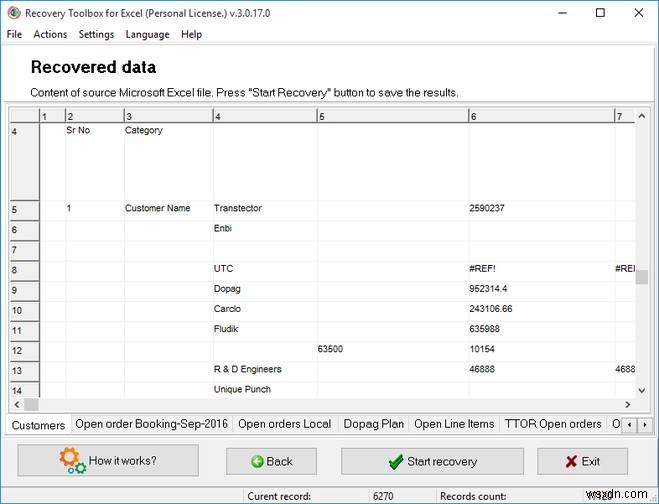Screen dimensions: 659x504
Task: Click the 46888 cell in column 6
Action: pos(542,371)
